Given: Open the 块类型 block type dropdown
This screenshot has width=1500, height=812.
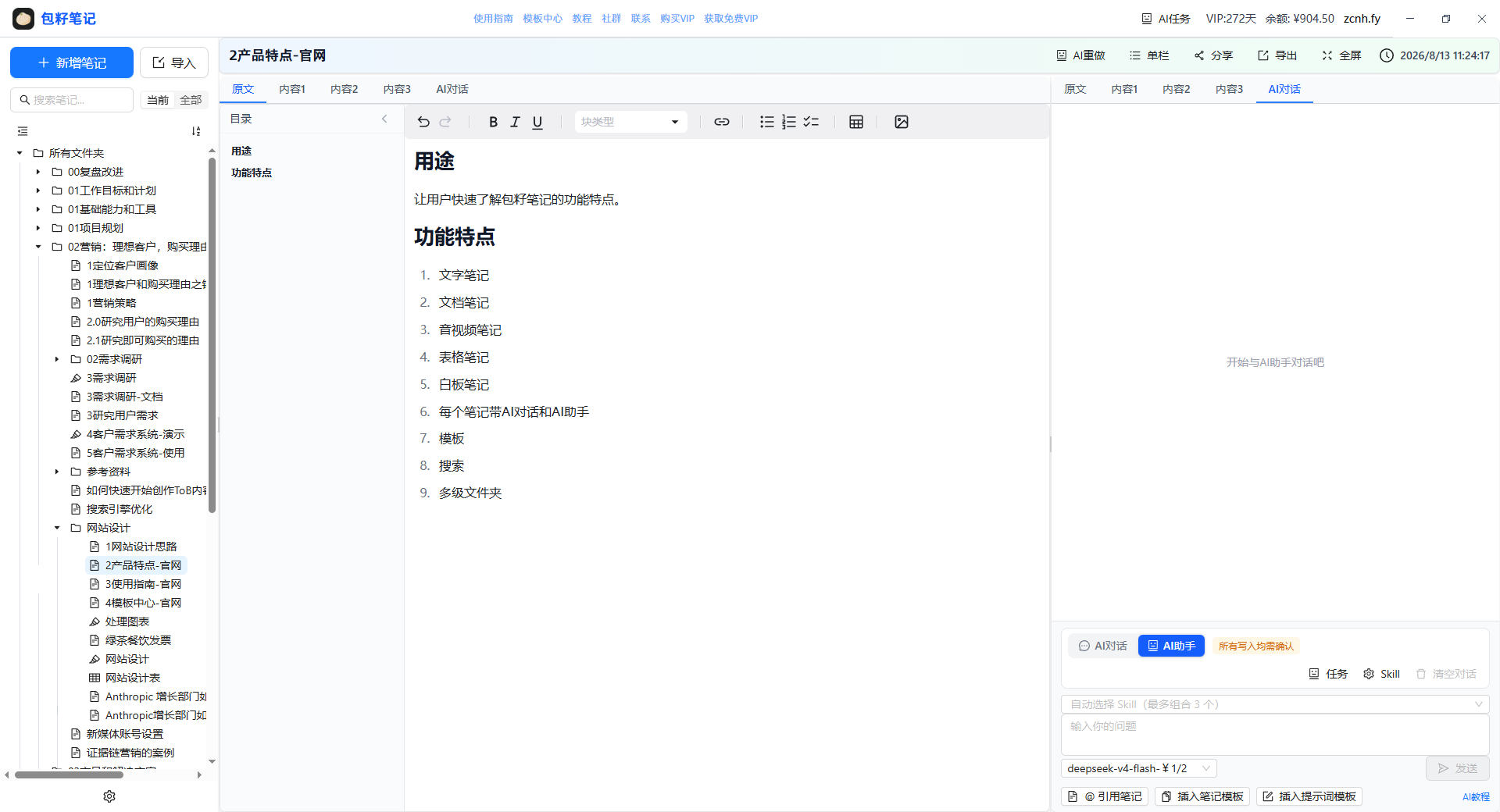Looking at the screenshot, I should (x=630, y=122).
